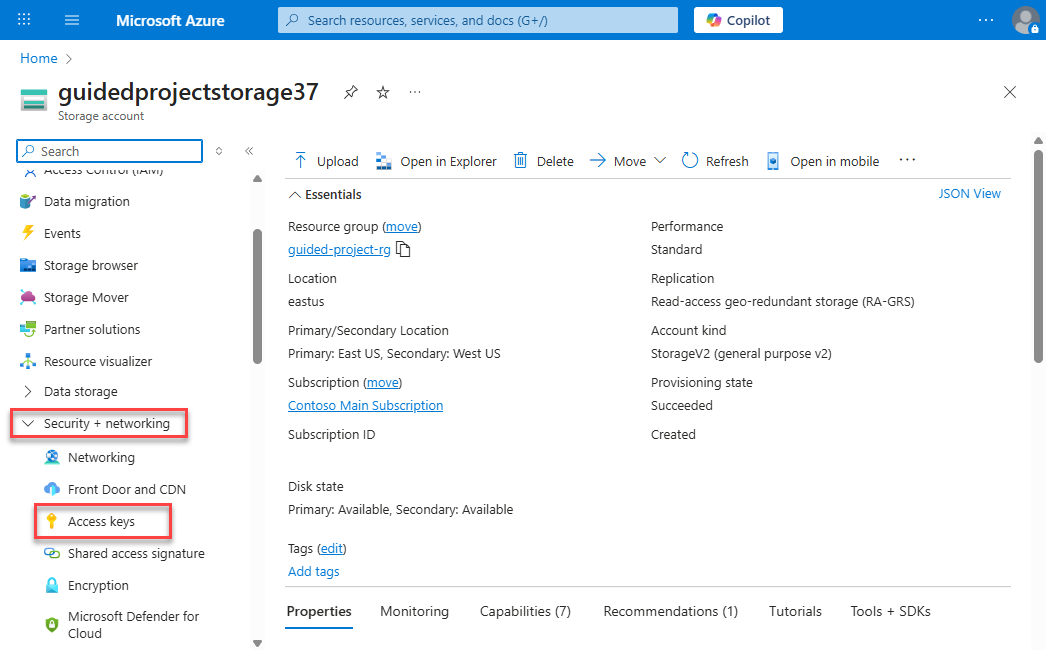Click the Subscription move link
This screenshot has height=650, width=1046.
click(383, 383)
